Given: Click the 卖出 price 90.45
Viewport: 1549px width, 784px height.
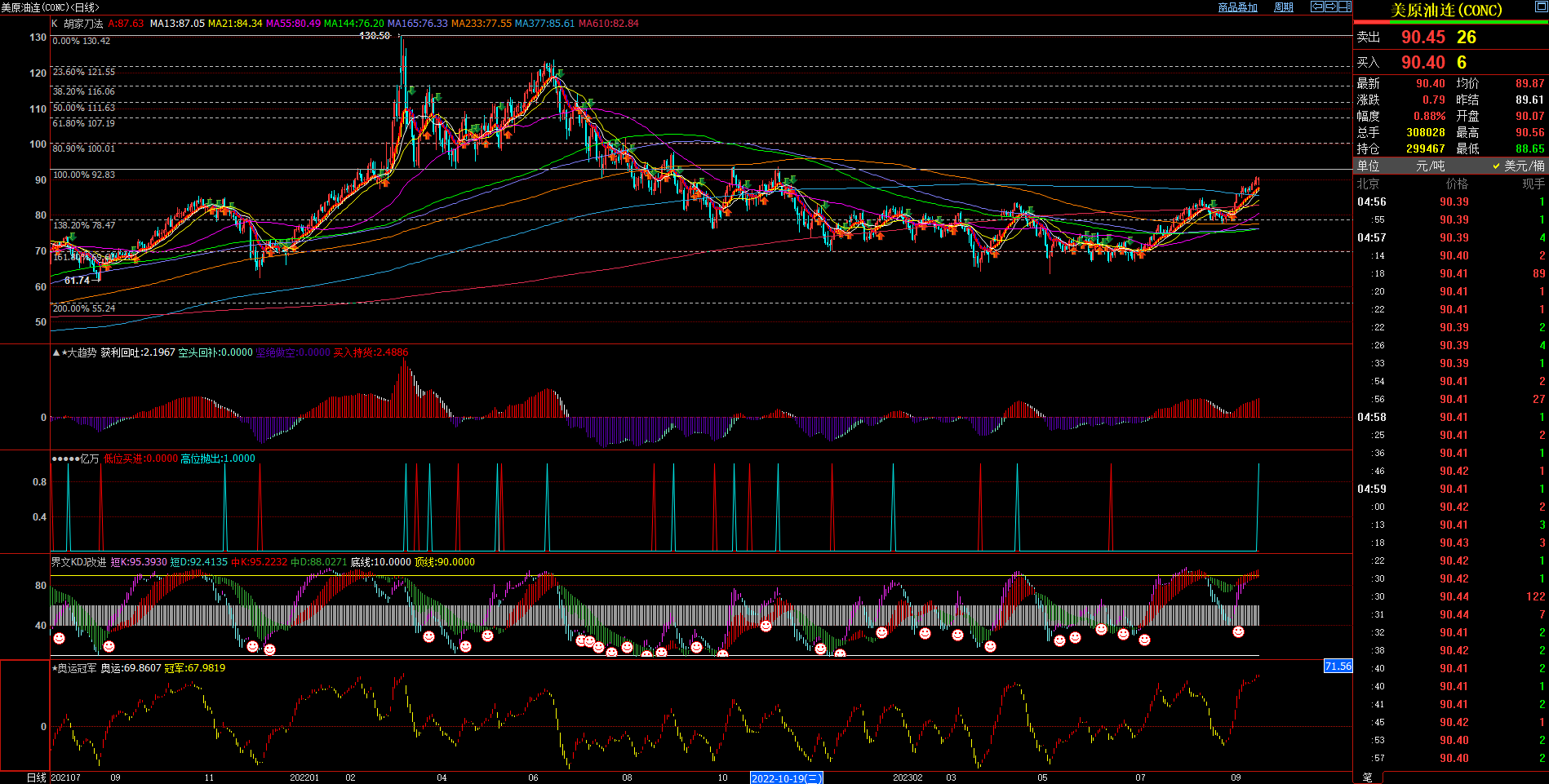Looking at the screenshot, I should (x=1423, y=38).
